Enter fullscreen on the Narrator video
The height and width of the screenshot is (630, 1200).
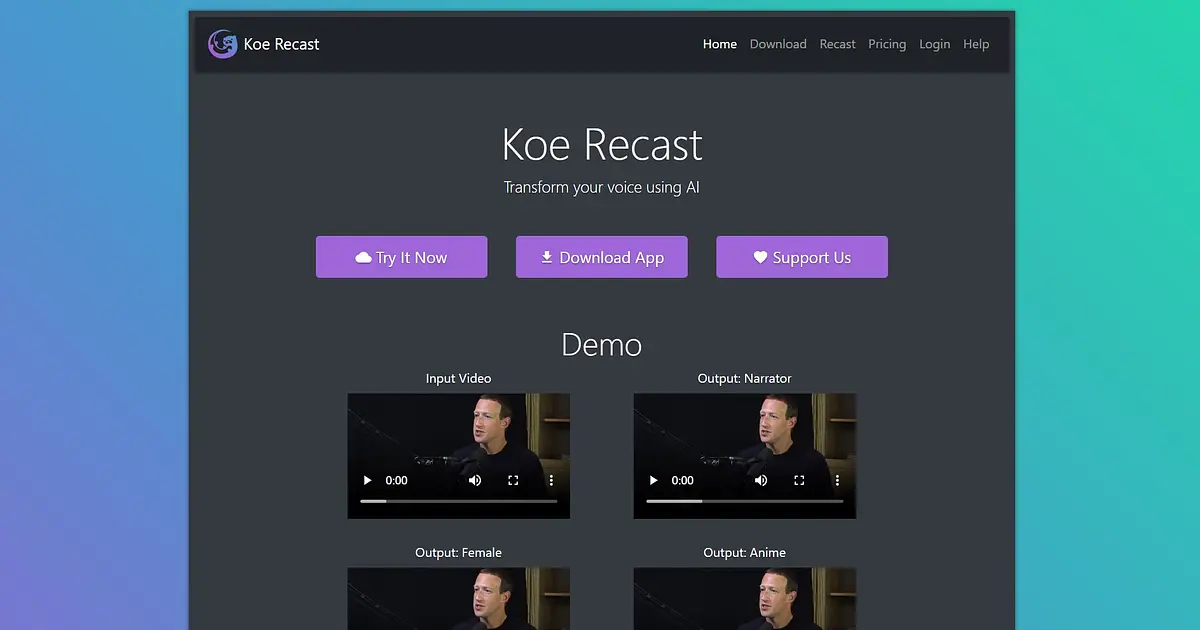coord(799,480)
